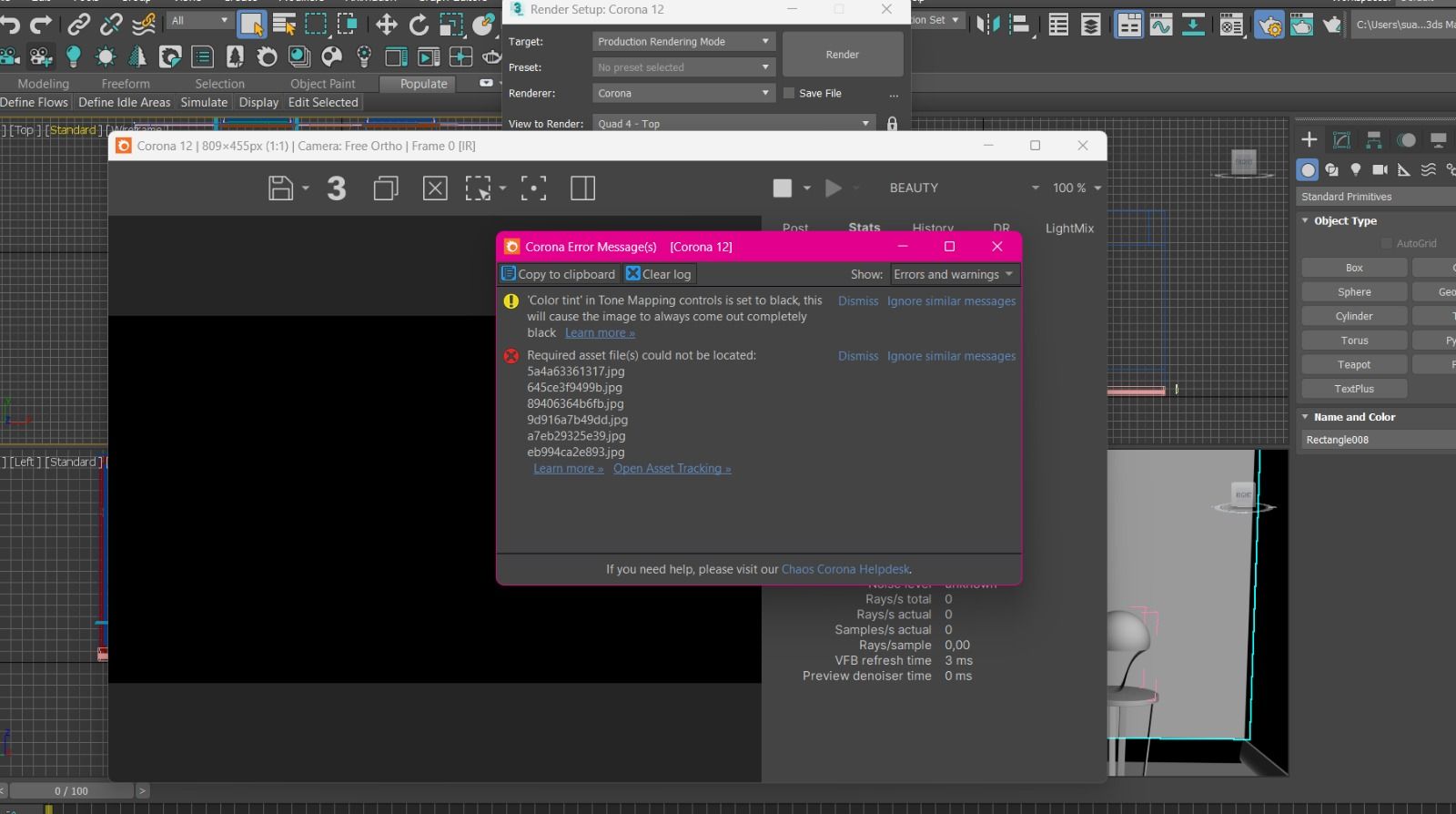Click the Pick focus point icon in Corona VFB
The image size is (1456, 814).
click(533, 188)
